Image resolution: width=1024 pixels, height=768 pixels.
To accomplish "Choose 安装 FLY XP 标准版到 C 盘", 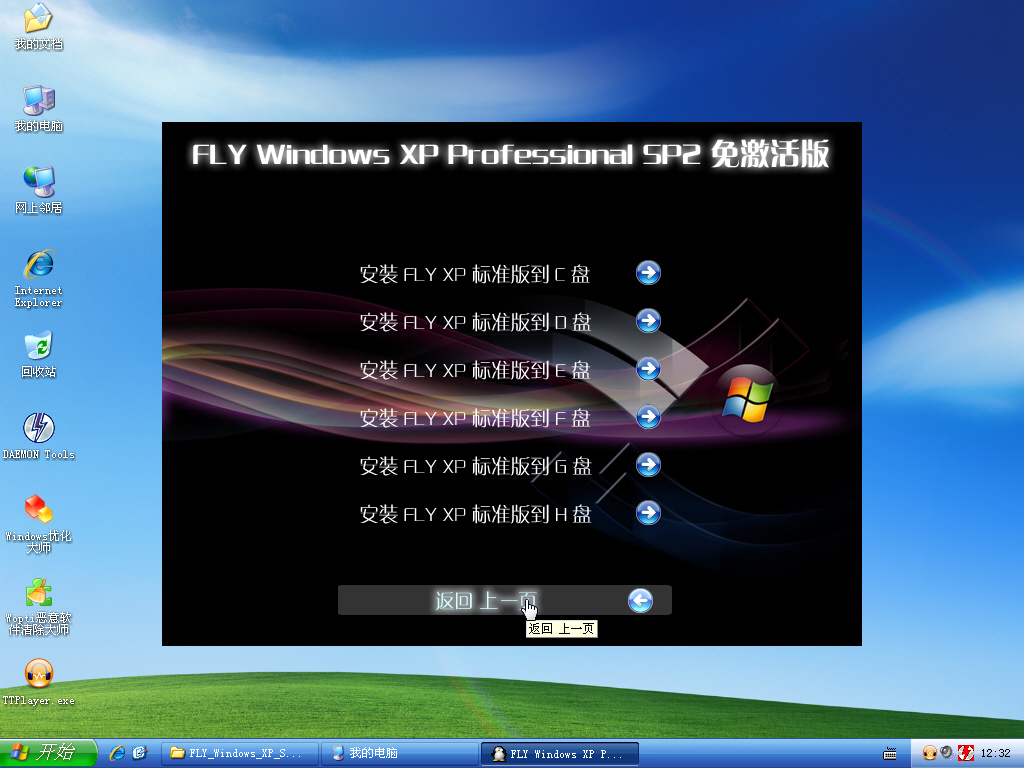I will point(475,274).
